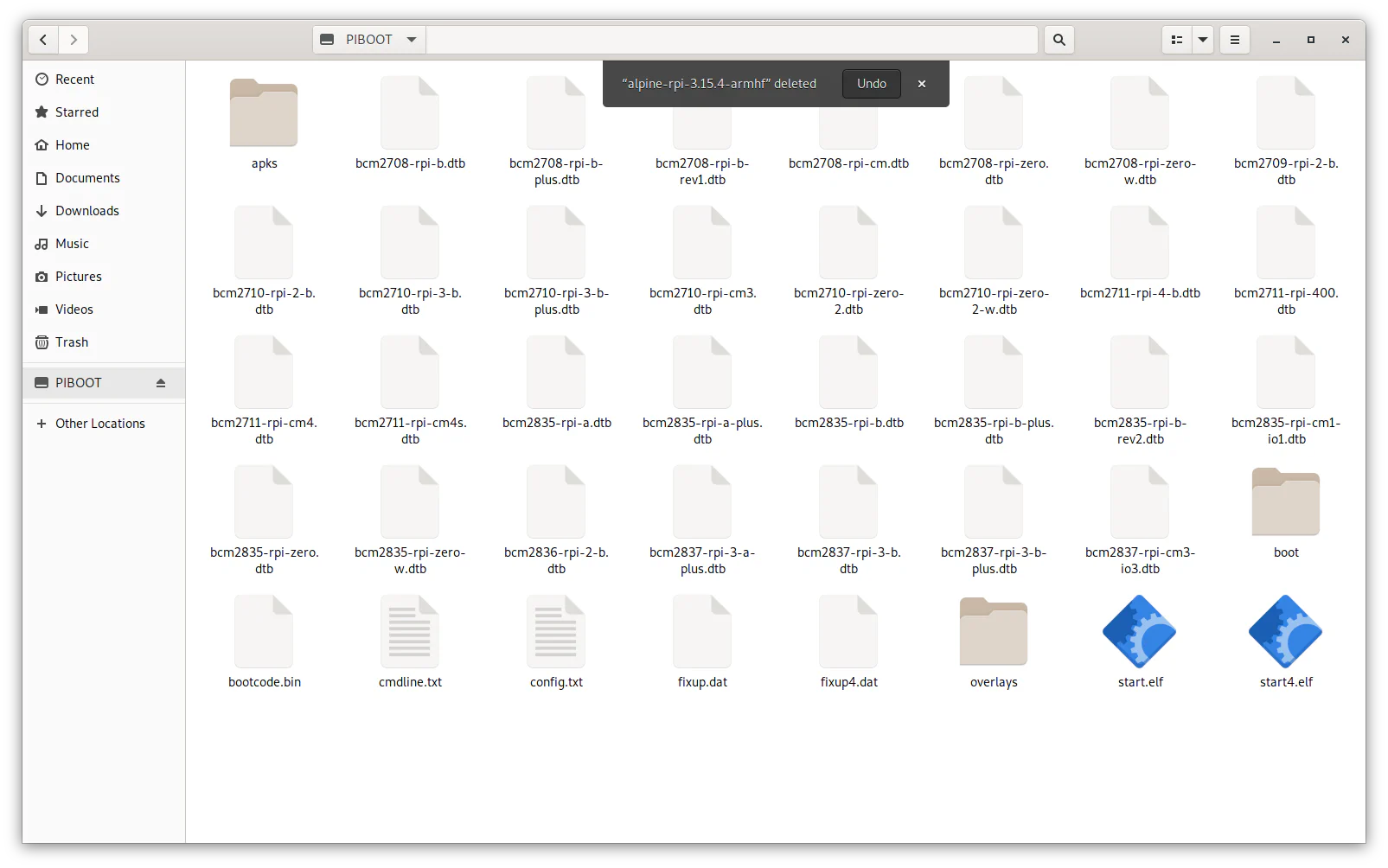Click the bcm2835-rpi-a.dtb file name
This screenshot has height=868, width=1388.
tap(556, 423)
